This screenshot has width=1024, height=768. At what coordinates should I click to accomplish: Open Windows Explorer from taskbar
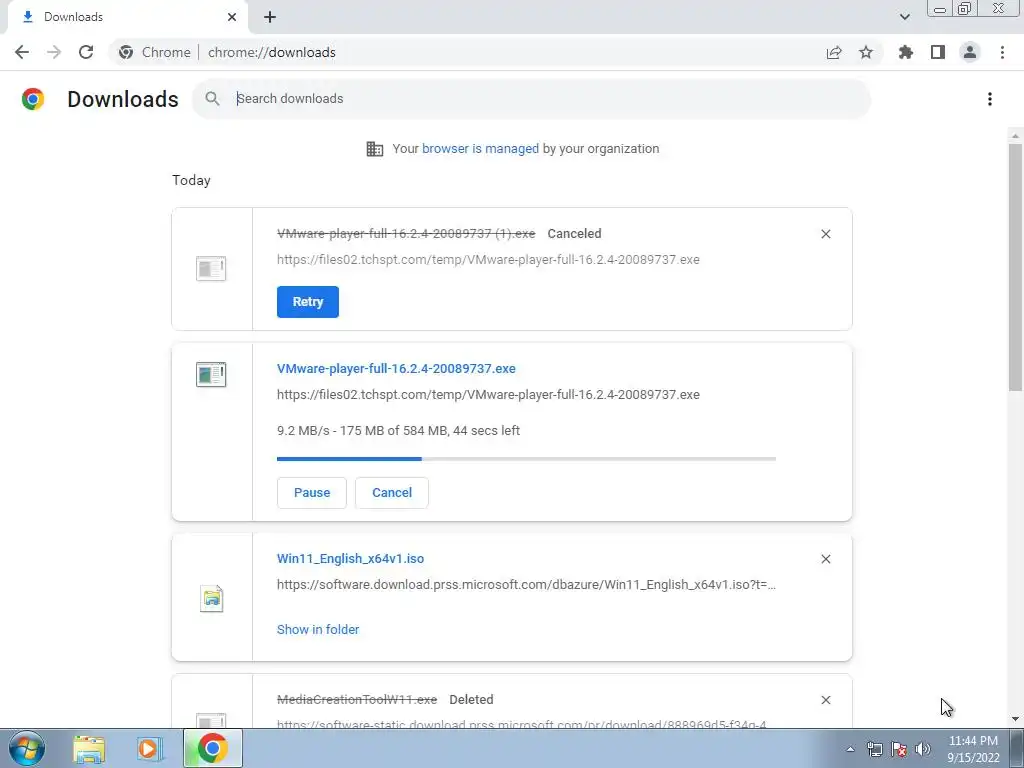(89, 749)
